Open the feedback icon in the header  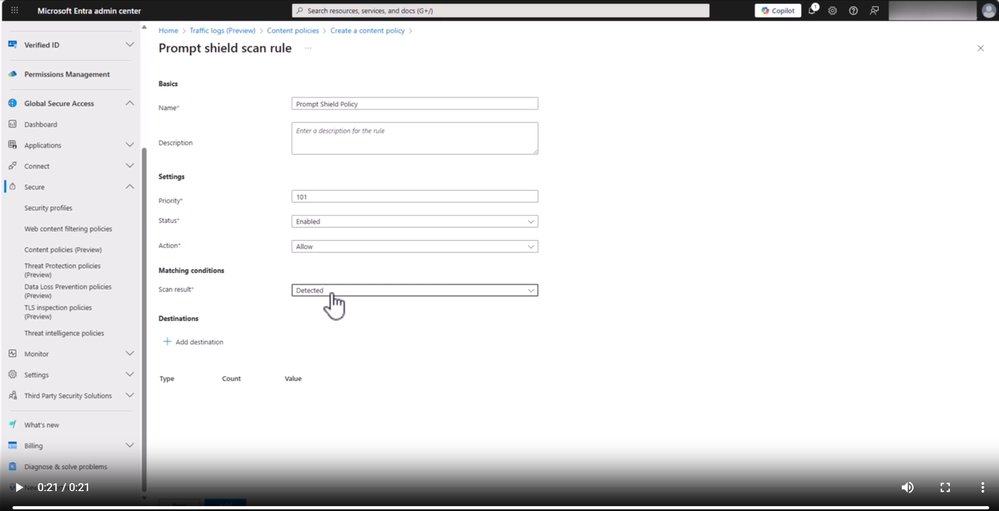tap(874, 11)
